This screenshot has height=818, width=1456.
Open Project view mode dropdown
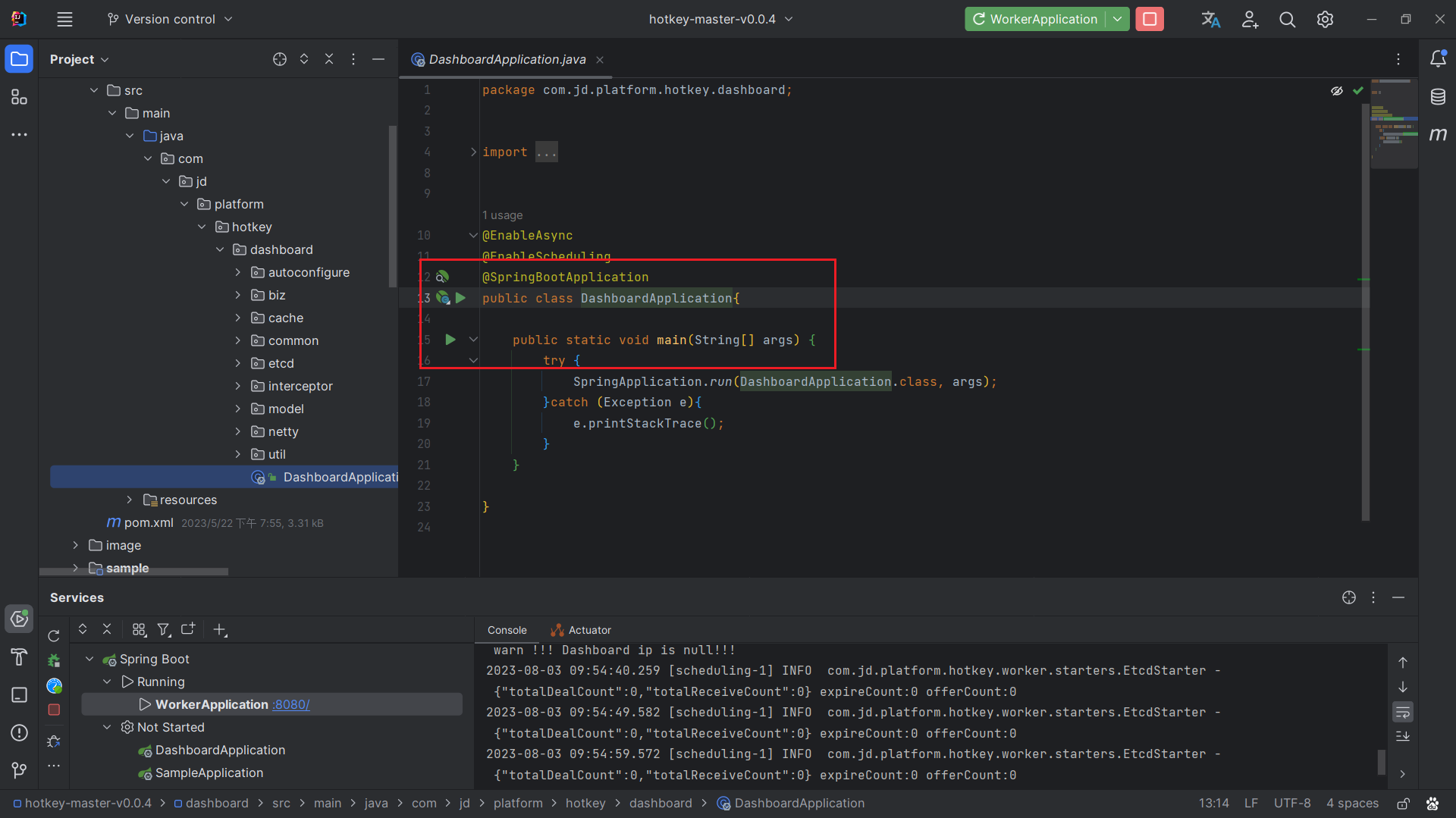[x=80, y=59]
